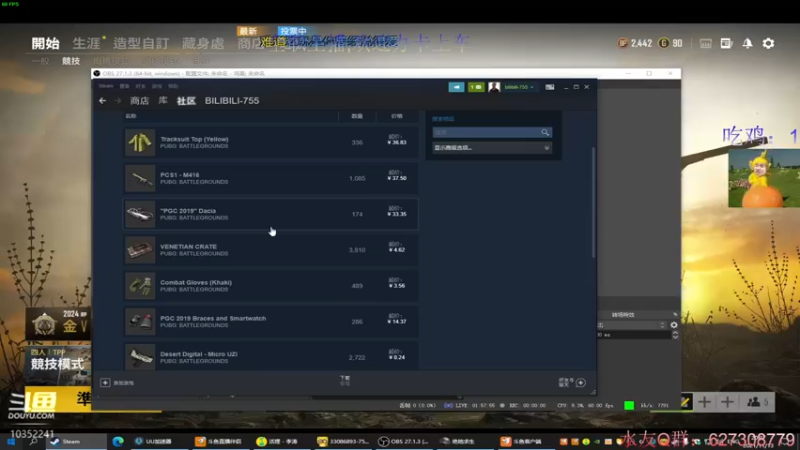
Task: Open PUBG 生涯 career tab
Action: (87, 43)
